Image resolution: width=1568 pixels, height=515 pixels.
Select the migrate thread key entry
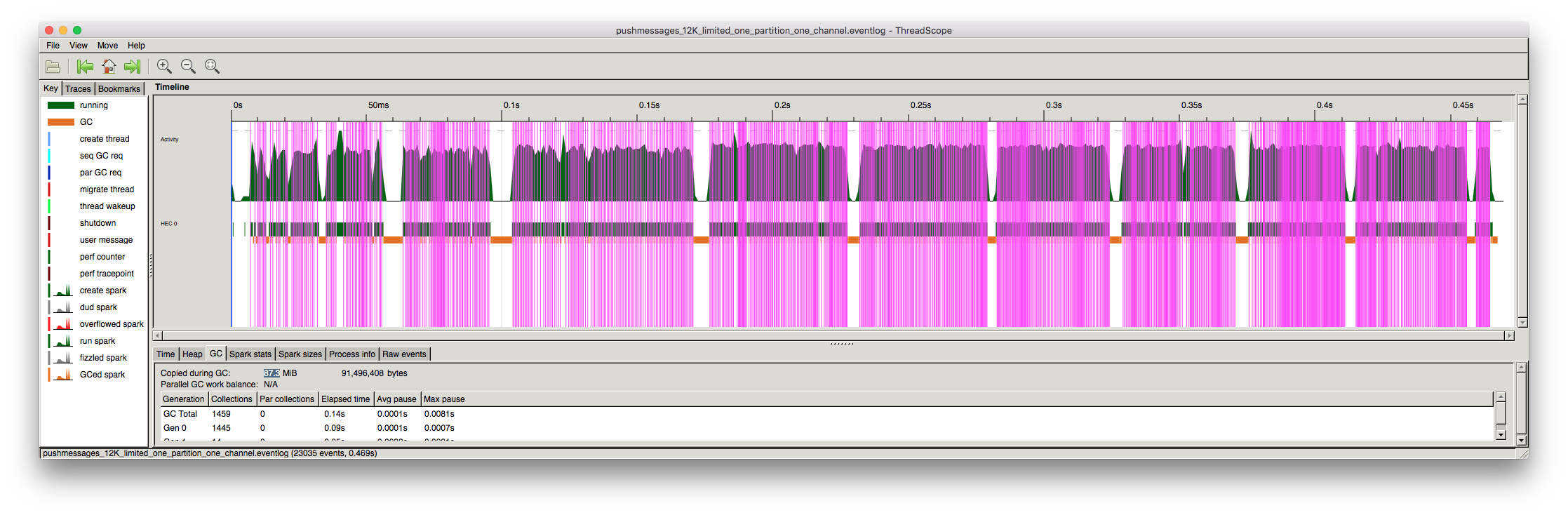pyautogui.click(x=107, y=189)
